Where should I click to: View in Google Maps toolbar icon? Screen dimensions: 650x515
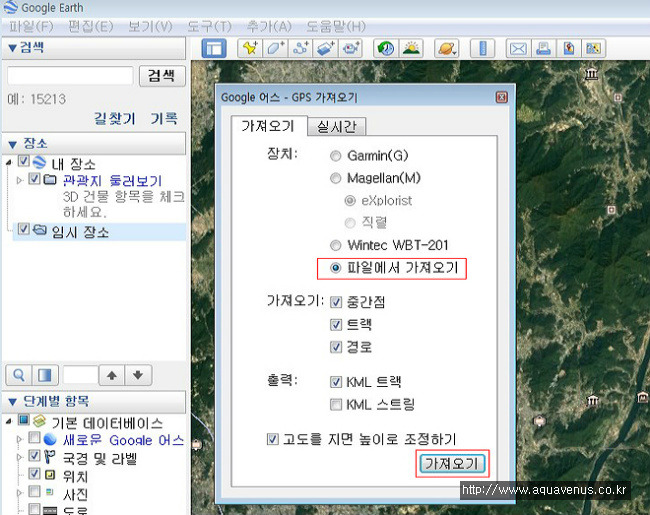[x=594, y=49]
